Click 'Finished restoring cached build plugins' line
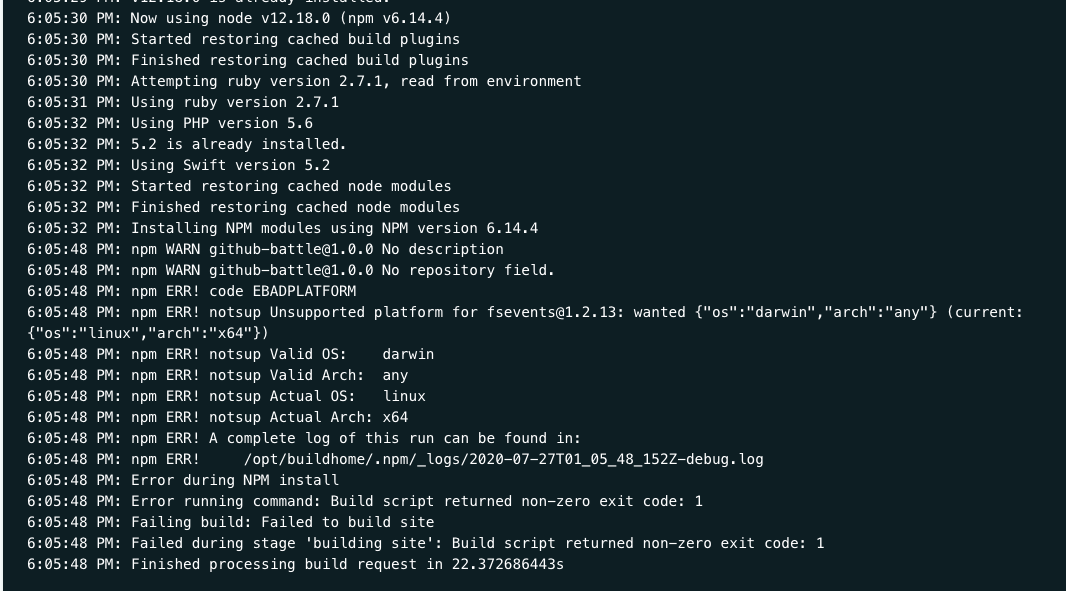 (x=299, y=60)
